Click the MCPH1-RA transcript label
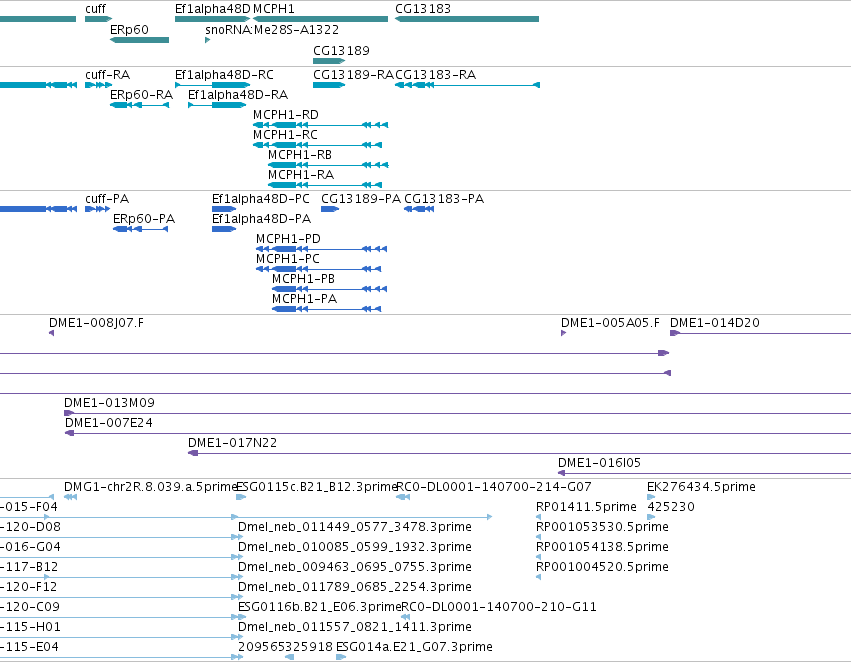This screenshot has height=662, width=851. 301,175
